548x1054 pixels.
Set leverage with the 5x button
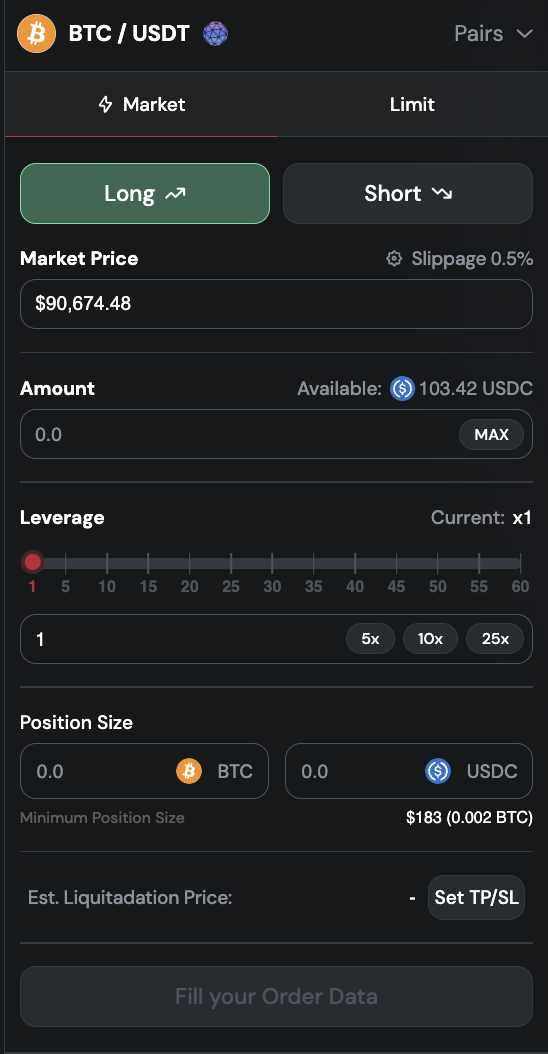click(370, 639)
